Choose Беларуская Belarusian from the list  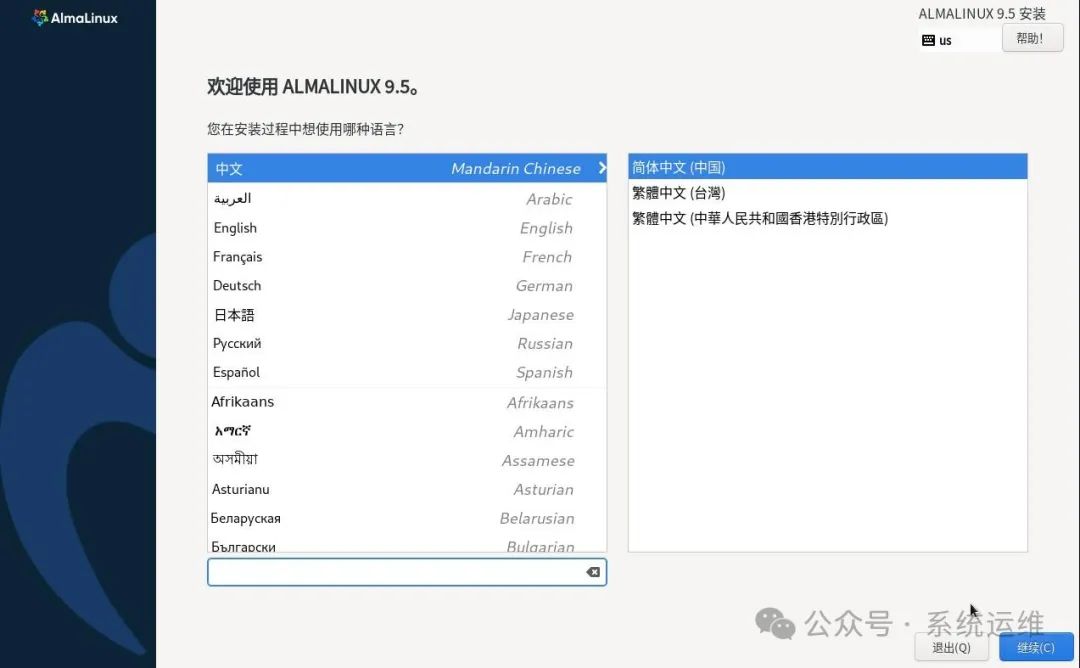click(x=407, y=518)
